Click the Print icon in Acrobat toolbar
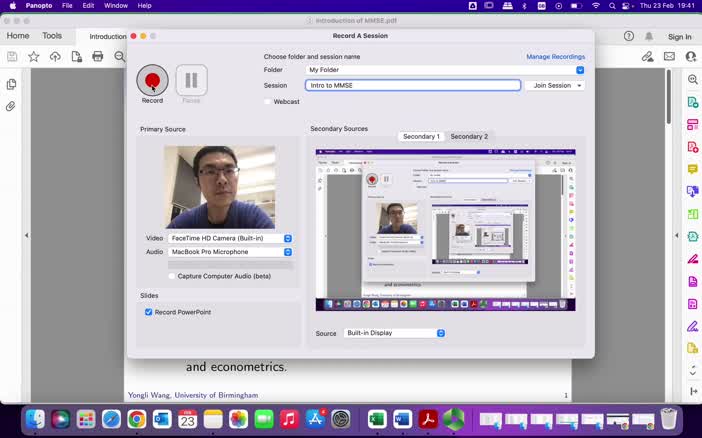The width and height of the screenshot is (702, 438). (x=98, y=57)
